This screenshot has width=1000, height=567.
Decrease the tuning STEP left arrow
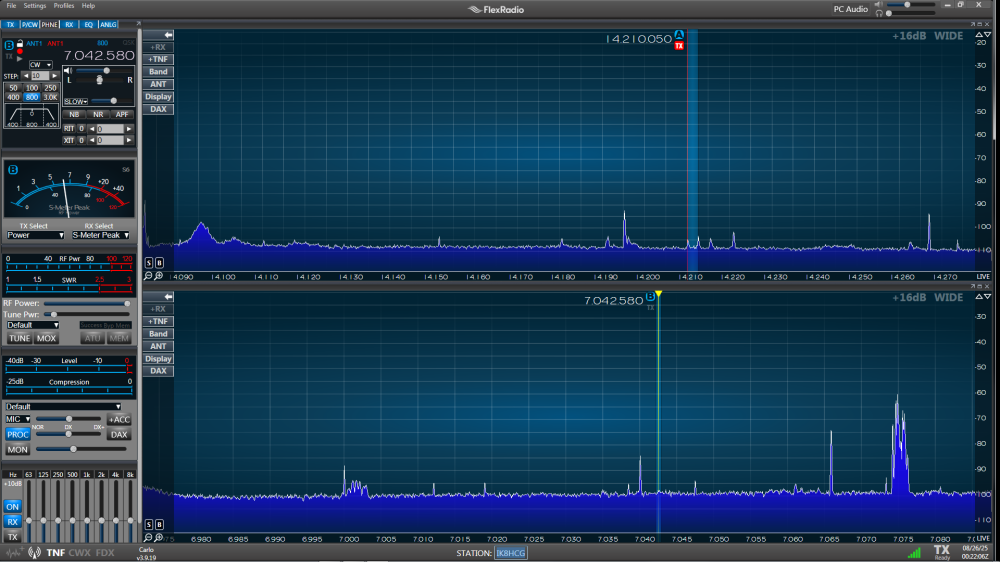[26, 76]
